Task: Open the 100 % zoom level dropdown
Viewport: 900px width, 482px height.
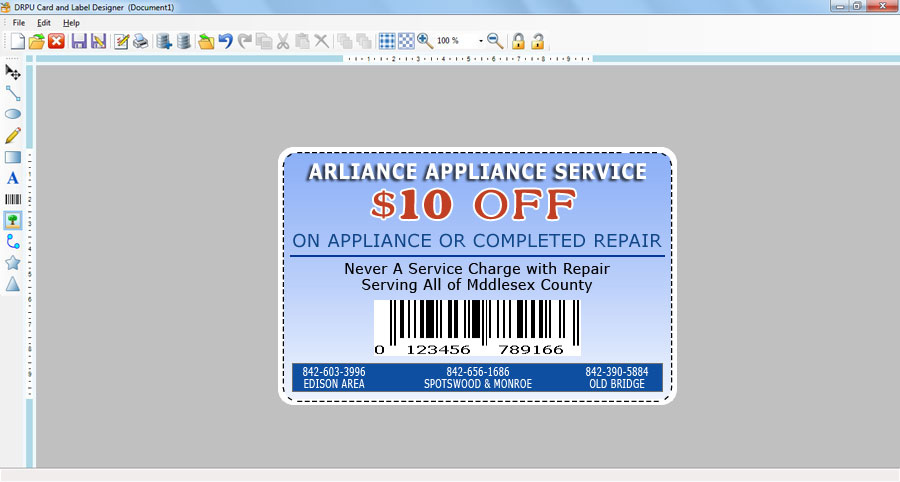Action: (480, 41)
